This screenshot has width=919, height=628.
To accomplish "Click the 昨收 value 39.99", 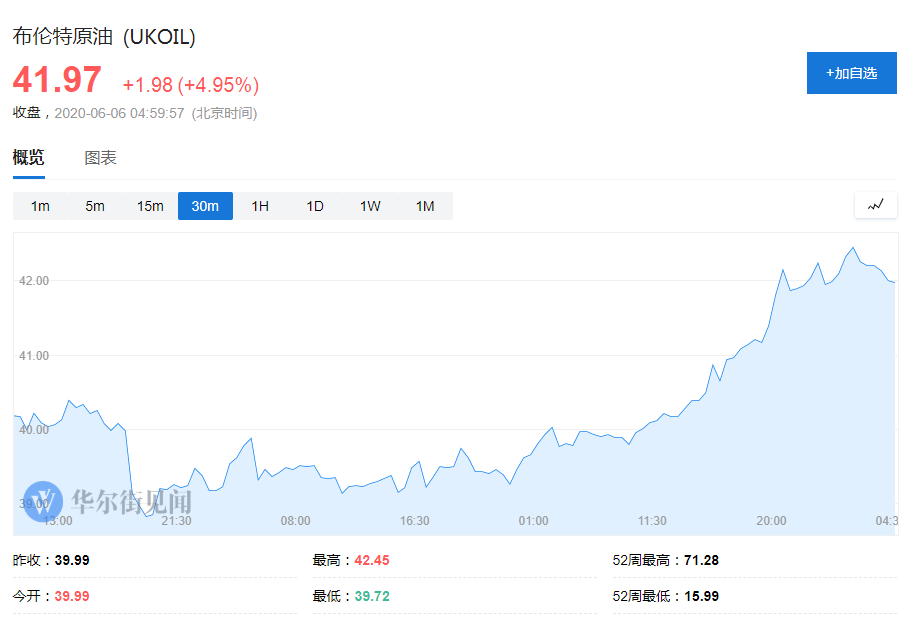I will (x=72, y=560).
